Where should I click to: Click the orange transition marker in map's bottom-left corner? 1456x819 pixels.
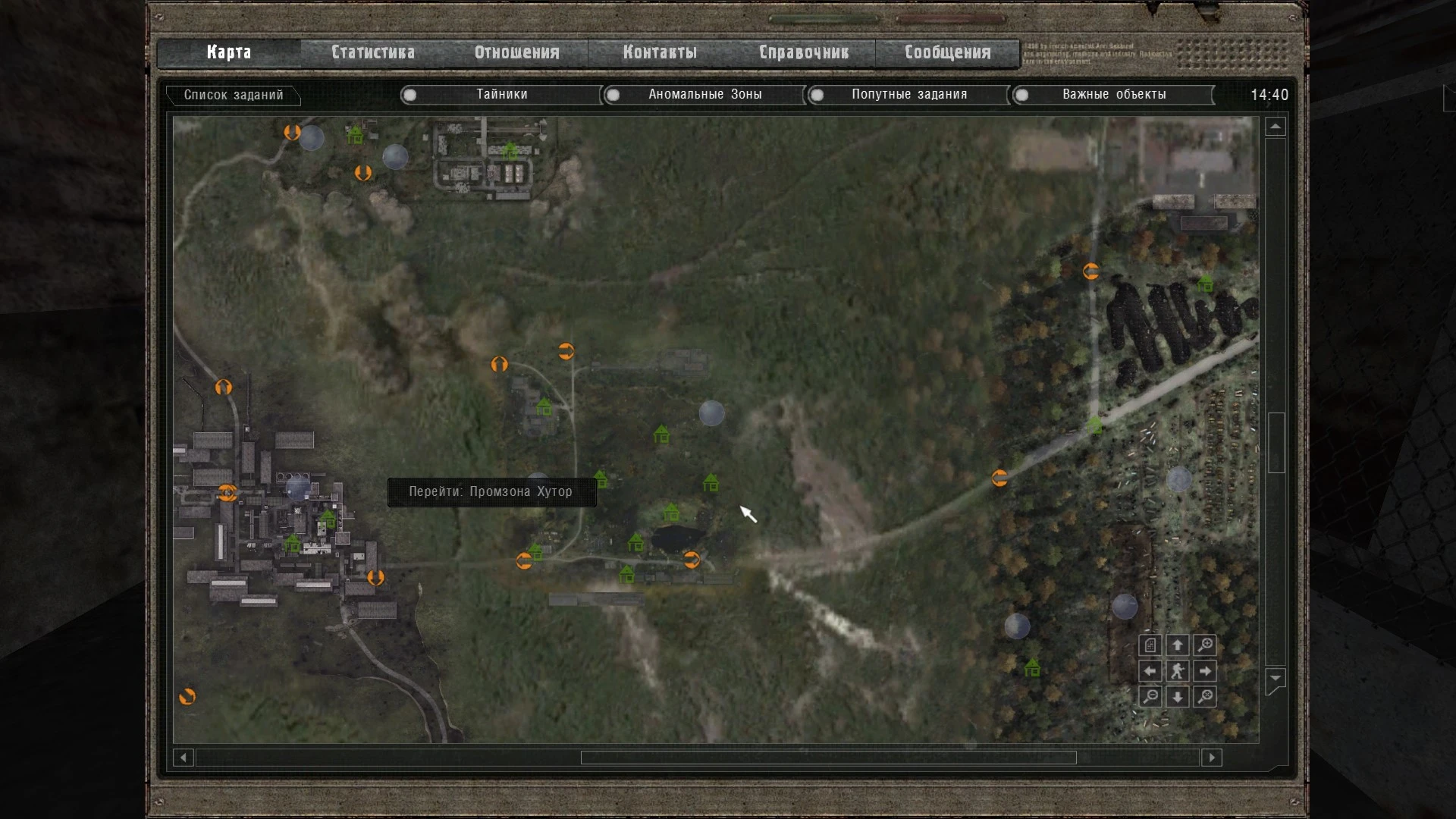tap(187, 696)
